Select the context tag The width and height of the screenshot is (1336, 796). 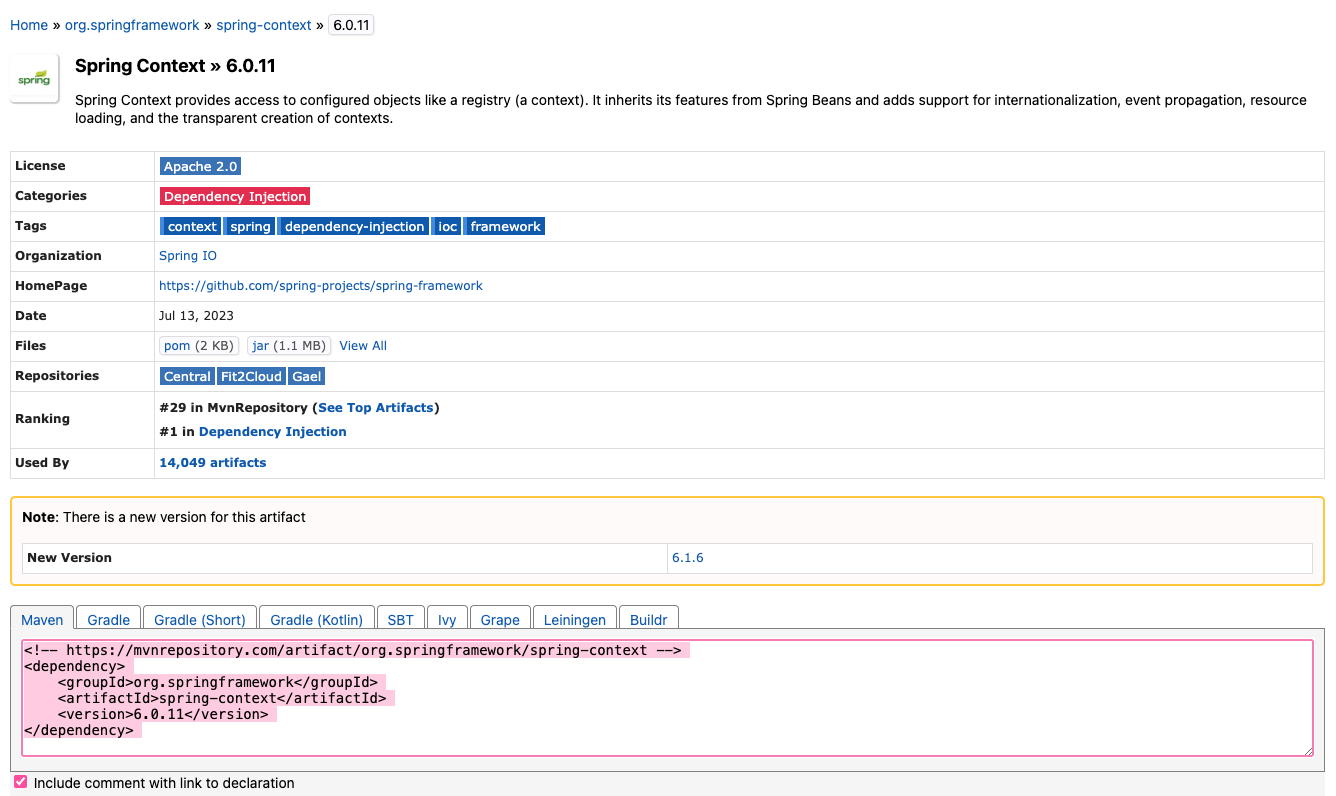coord(192,226)
